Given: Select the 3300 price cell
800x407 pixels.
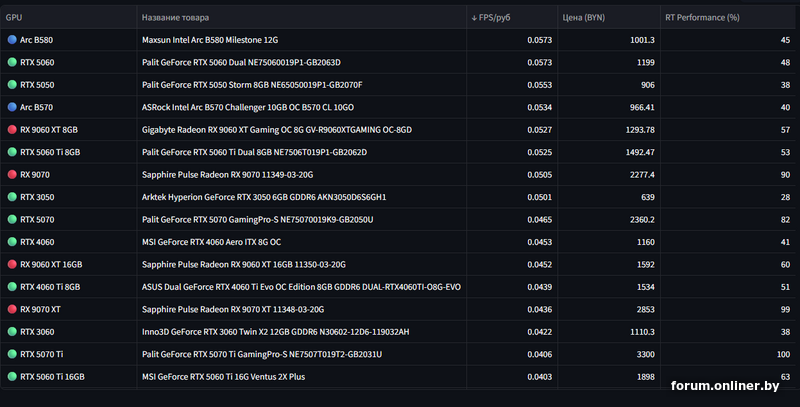Looking at the screenshot, I should point(641,354).
